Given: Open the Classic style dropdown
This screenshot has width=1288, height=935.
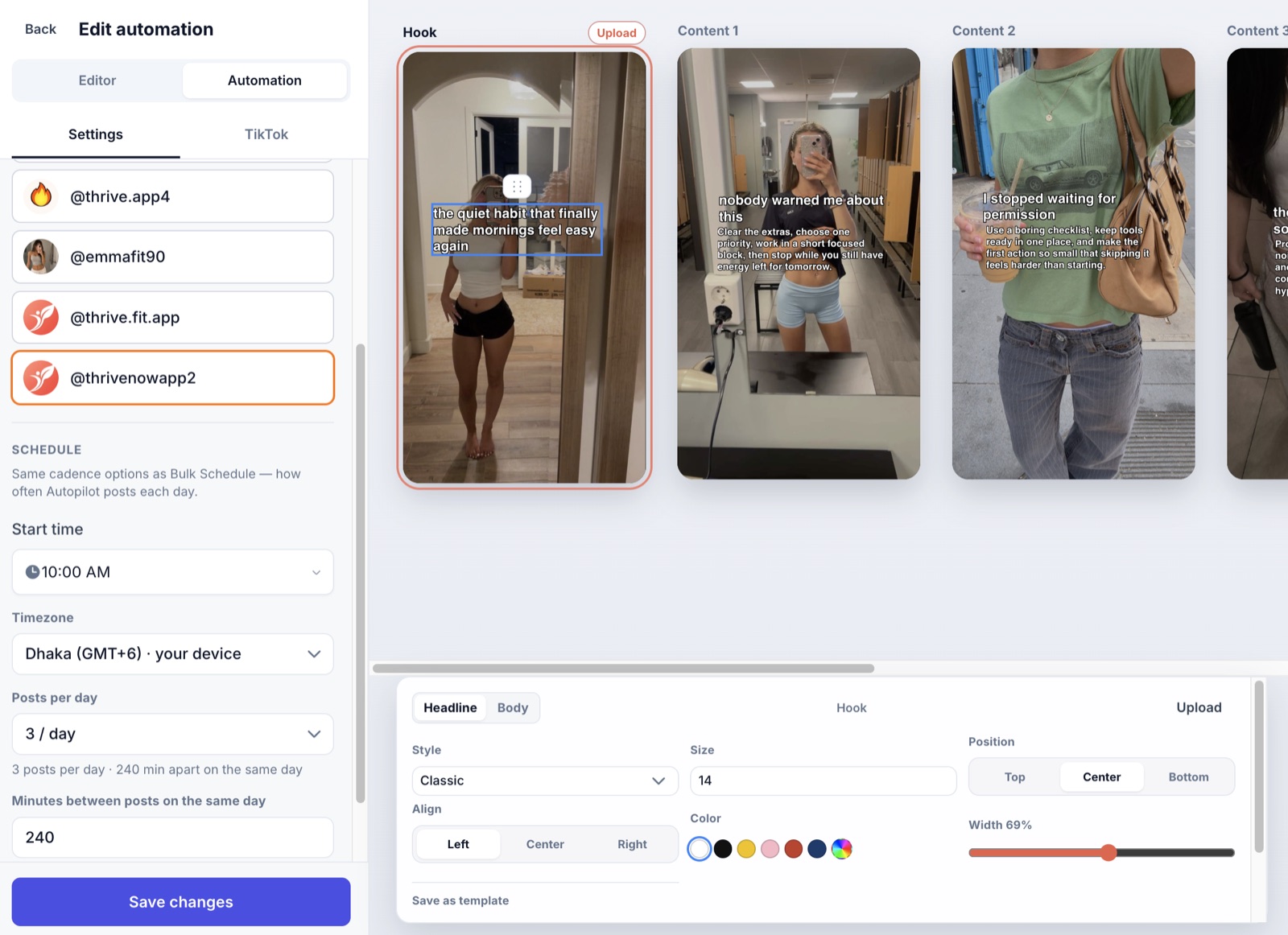Looking at the screenshot, I should tap(545, 781).
